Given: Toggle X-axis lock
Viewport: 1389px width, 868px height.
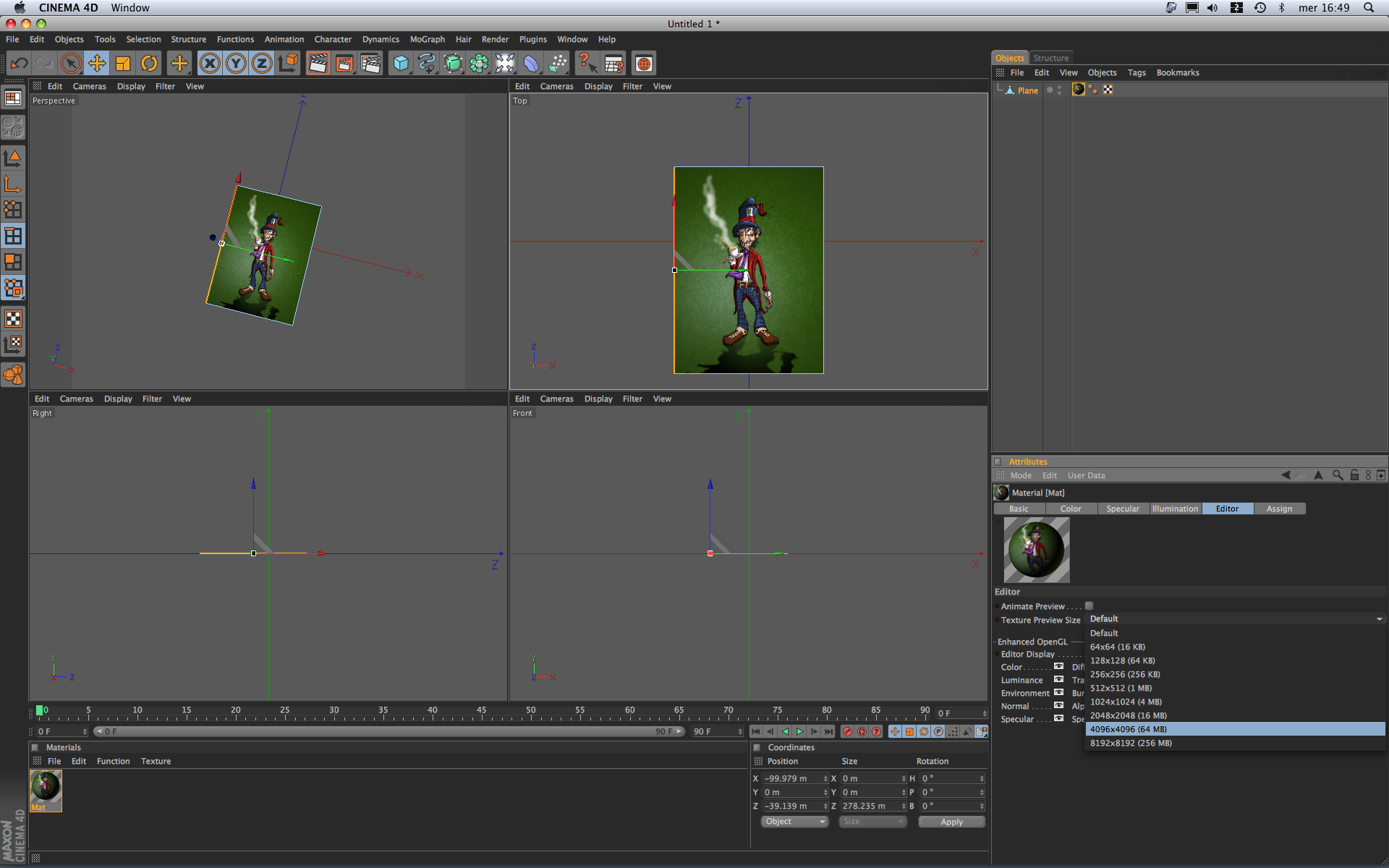Looking at the screenshot, I should [x=210, y=64].
